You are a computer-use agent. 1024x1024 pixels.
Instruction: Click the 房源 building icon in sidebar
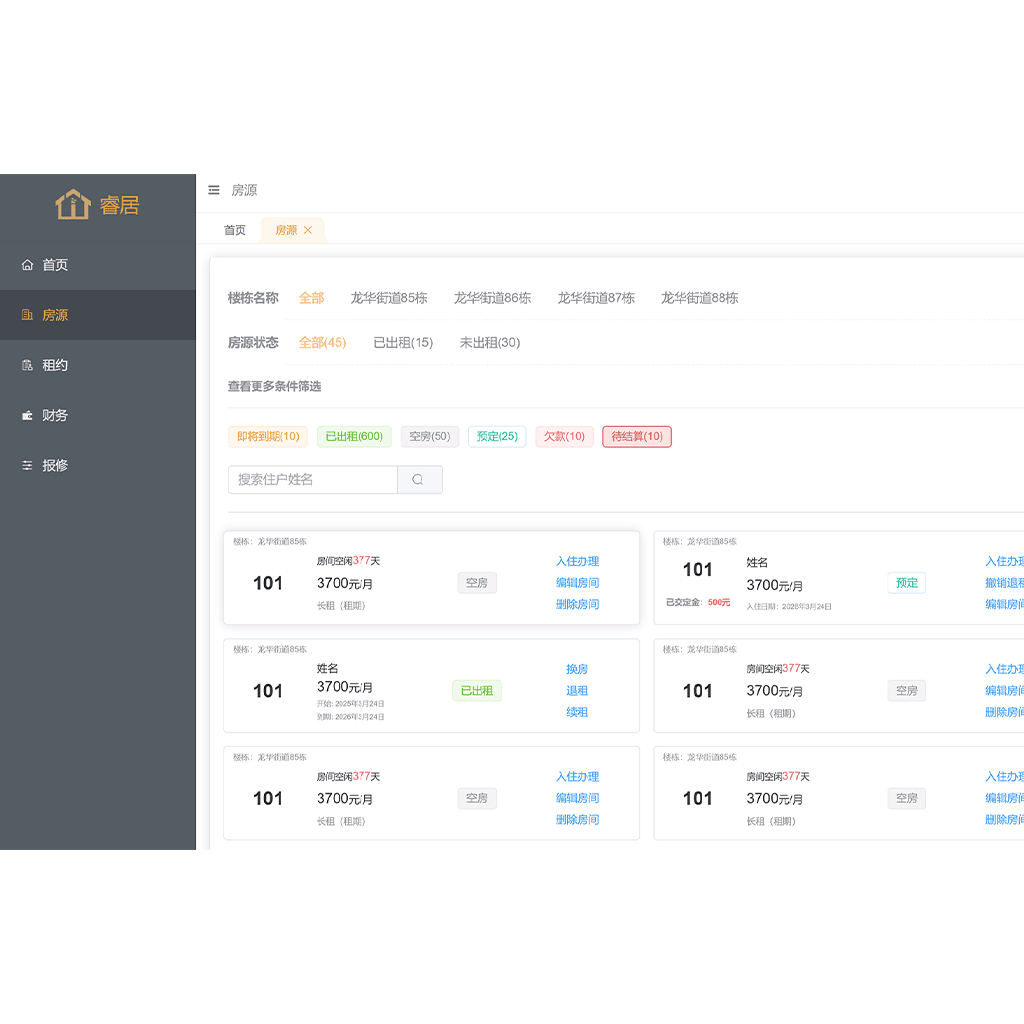(x=28, y=315)
